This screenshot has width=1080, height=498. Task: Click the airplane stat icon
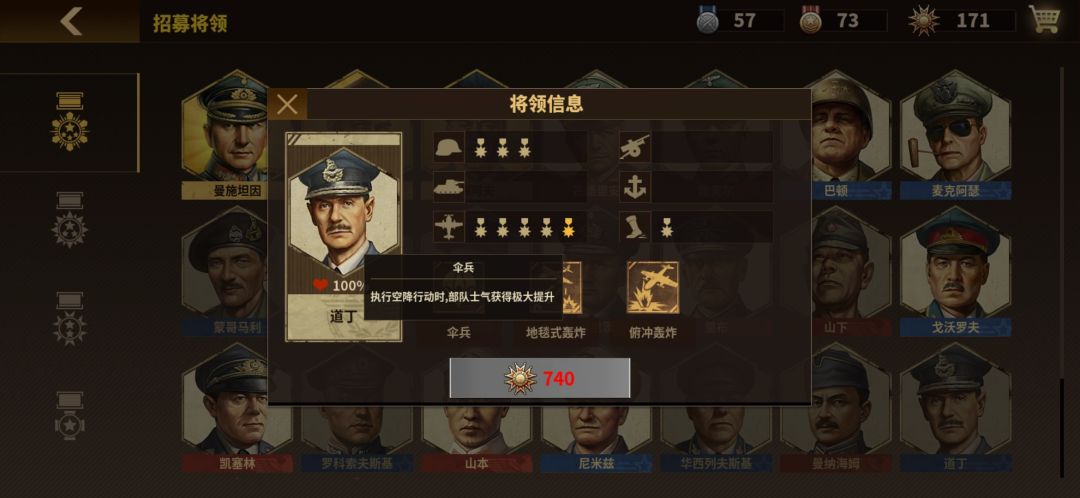click(x=449, y=227)
